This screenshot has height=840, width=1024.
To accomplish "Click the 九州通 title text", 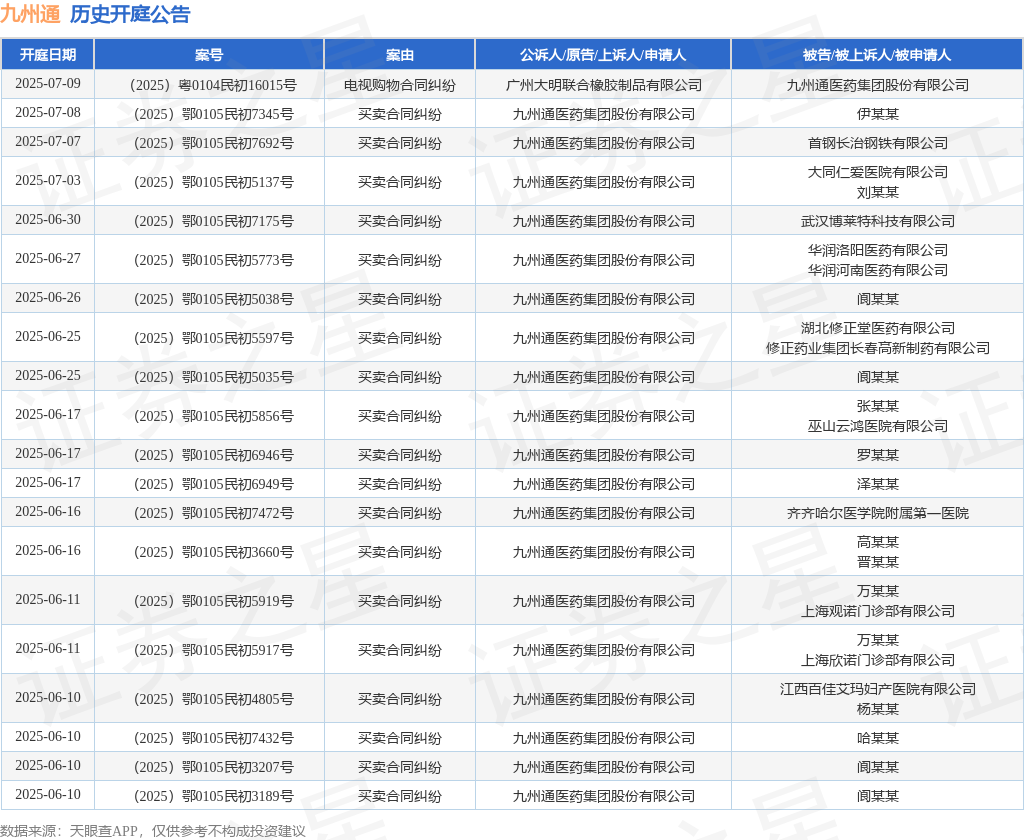I will pyautogui.click(x=31, y=14).
